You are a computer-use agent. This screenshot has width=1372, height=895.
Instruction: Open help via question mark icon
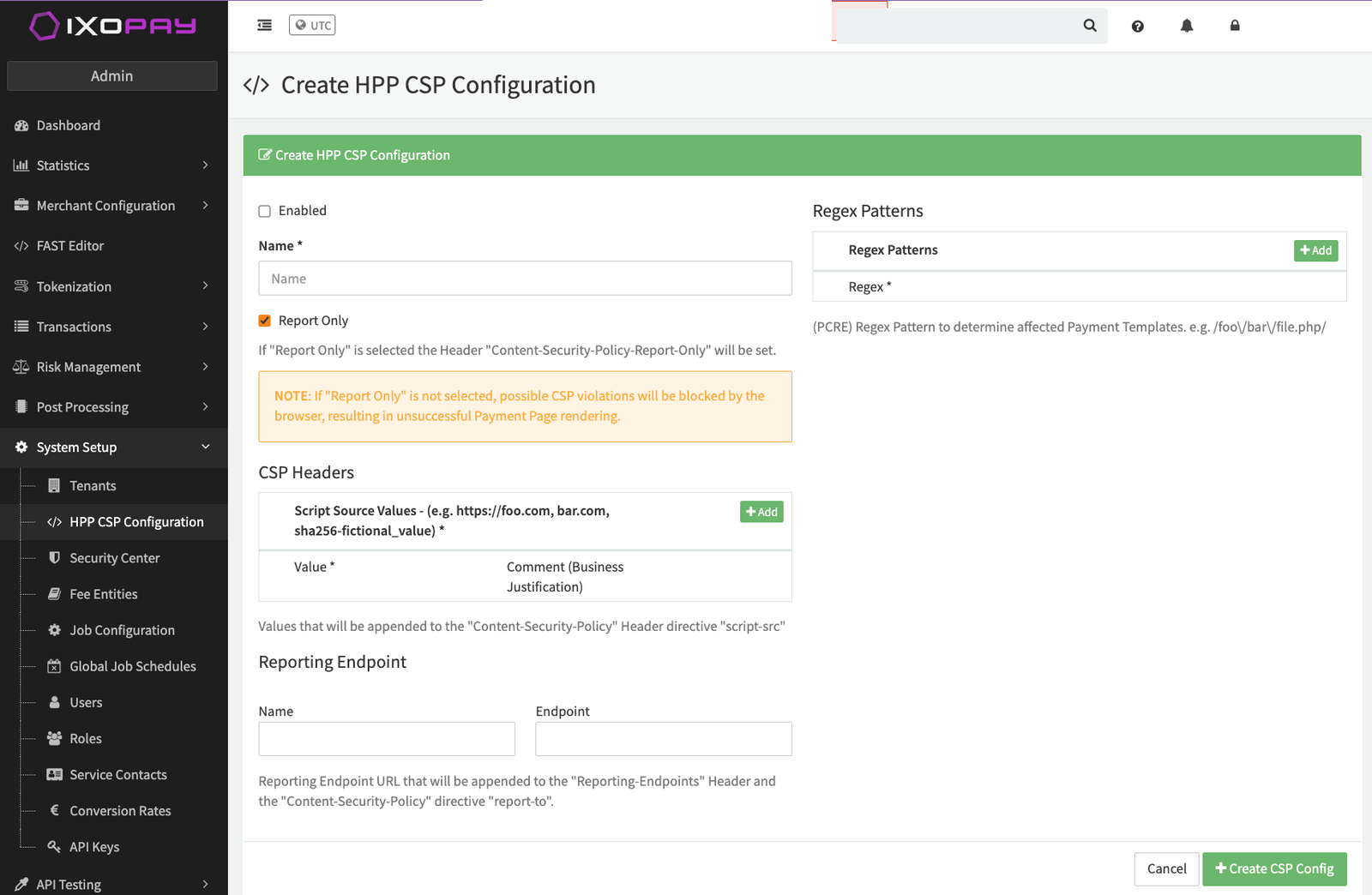(1138, 26)
